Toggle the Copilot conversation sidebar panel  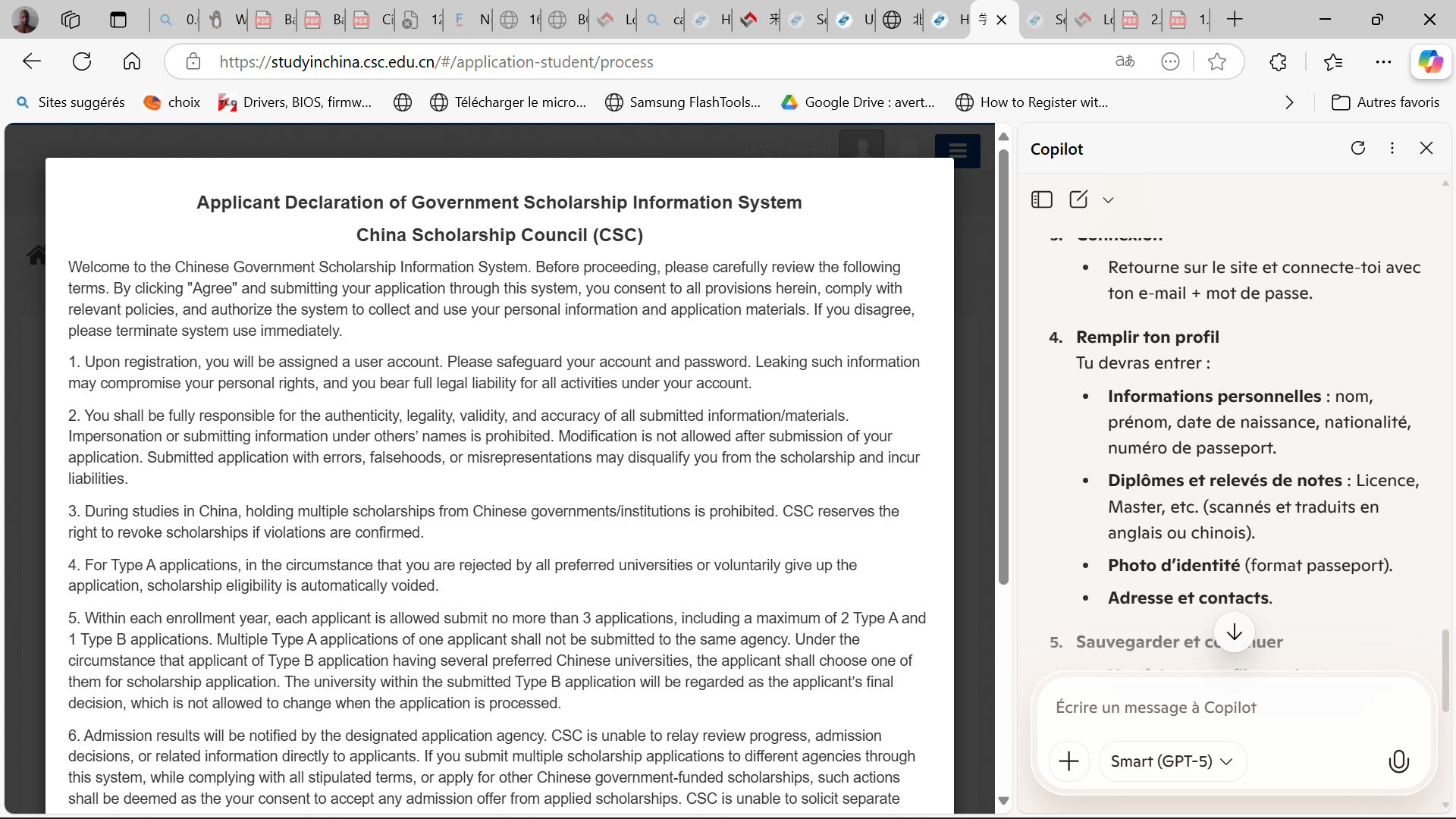(1042, 199)
